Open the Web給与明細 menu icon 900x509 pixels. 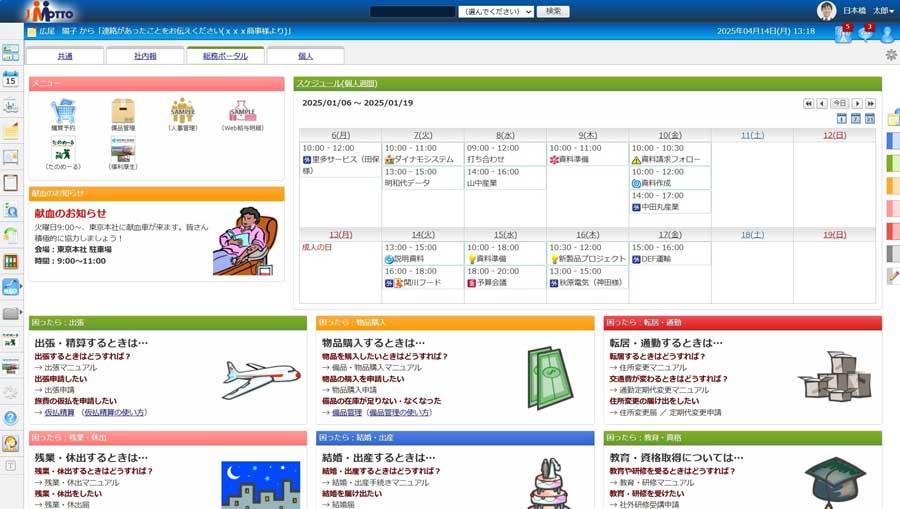coord(242,112)
